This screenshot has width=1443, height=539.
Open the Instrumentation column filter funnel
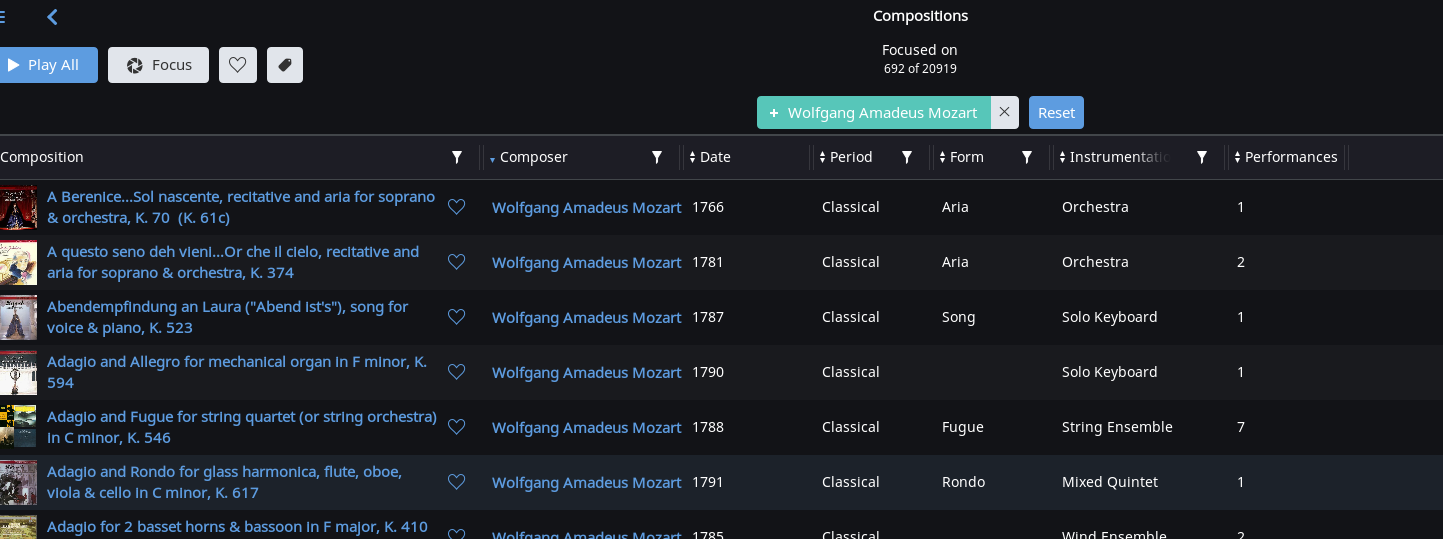[1202, 157]
